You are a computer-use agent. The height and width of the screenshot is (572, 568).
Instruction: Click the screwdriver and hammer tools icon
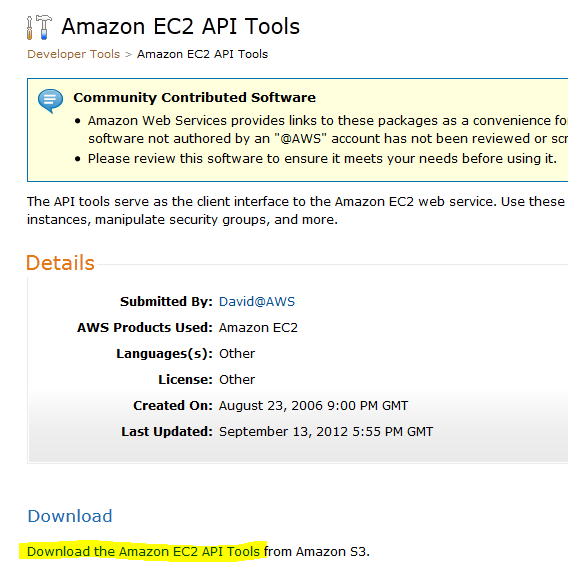coord(39,27)
